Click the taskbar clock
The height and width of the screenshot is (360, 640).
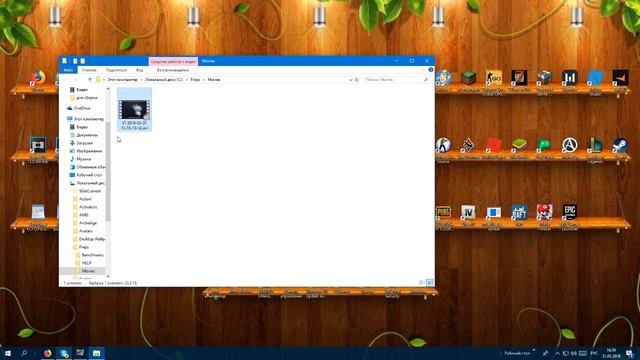pos(611,353)
